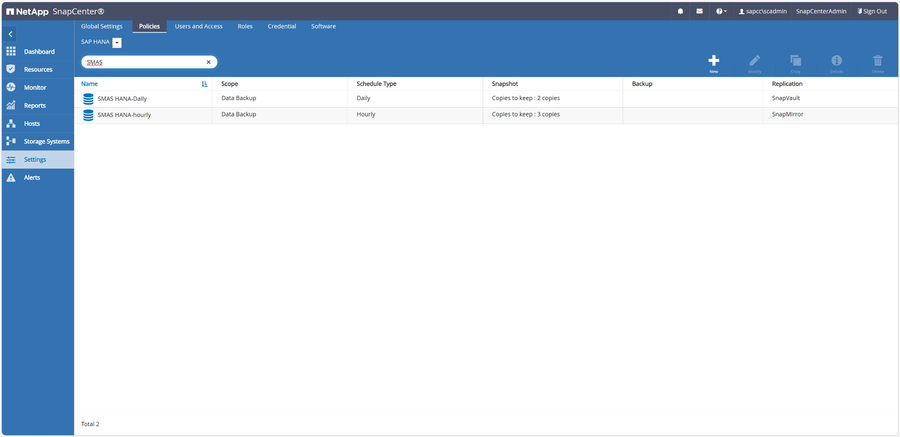Click the Total 2 count text
Viewport: 900px width, 437px height.
tap(90, 424)
